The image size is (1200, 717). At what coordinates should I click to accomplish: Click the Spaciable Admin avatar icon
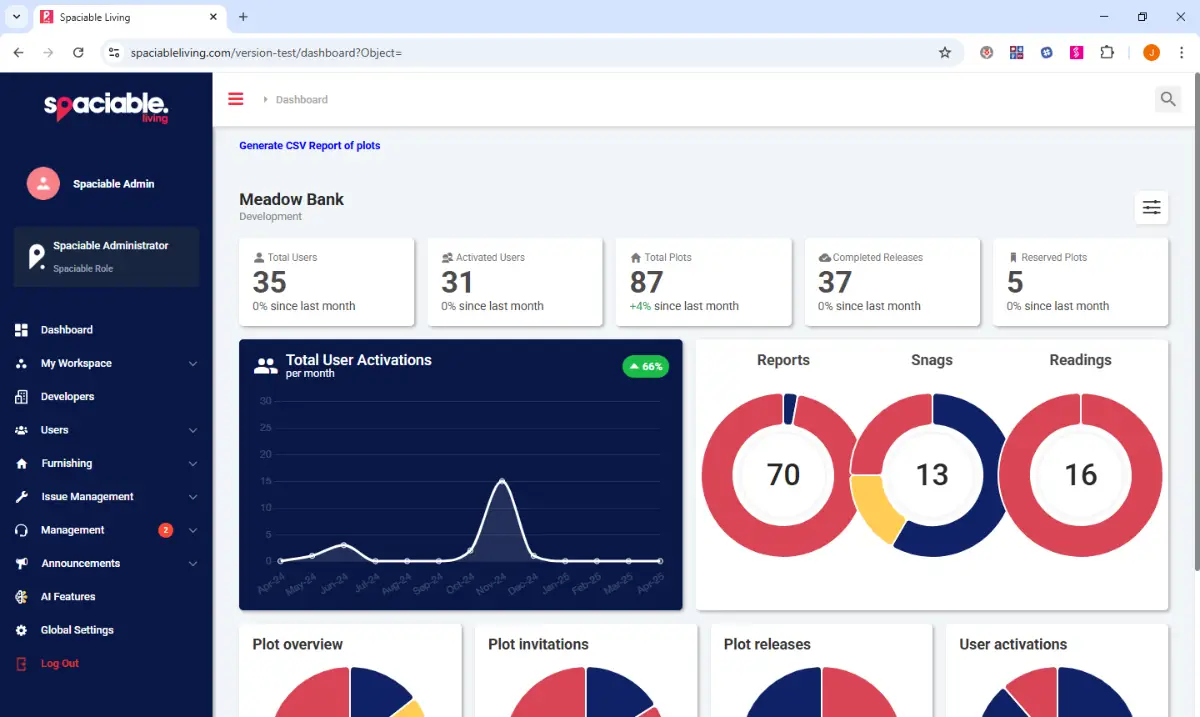(x=43, y=183)
